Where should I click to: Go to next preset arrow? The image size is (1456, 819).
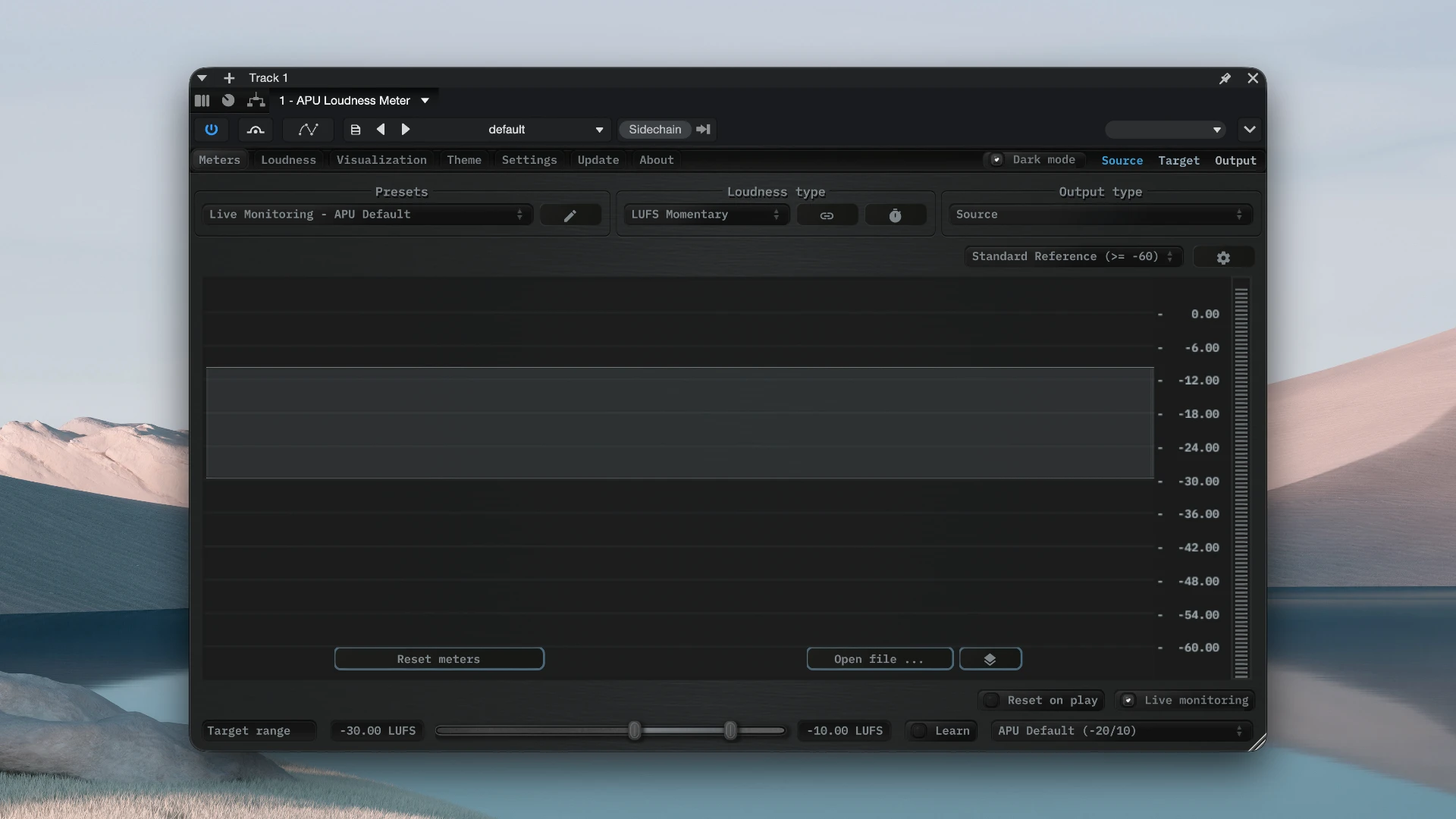[406, 130]
